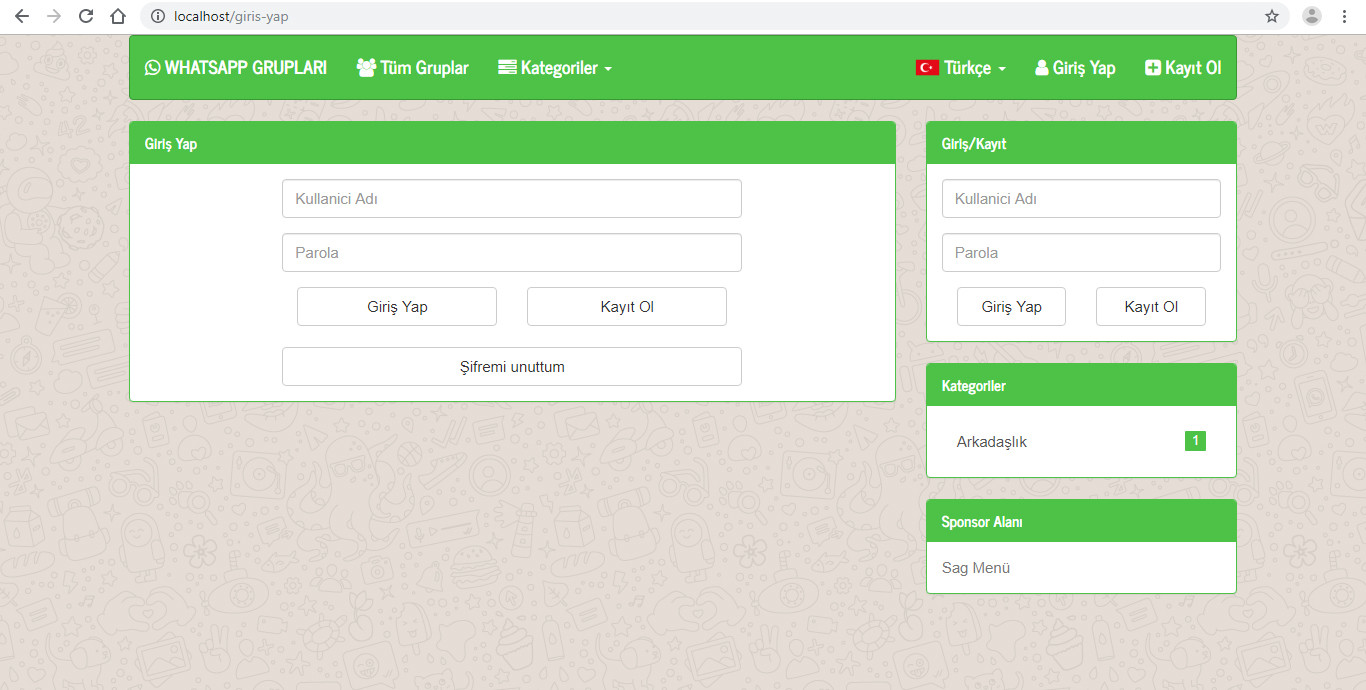
Task: Click the Arkadaşlık count badge 1
Action: 1195,441
